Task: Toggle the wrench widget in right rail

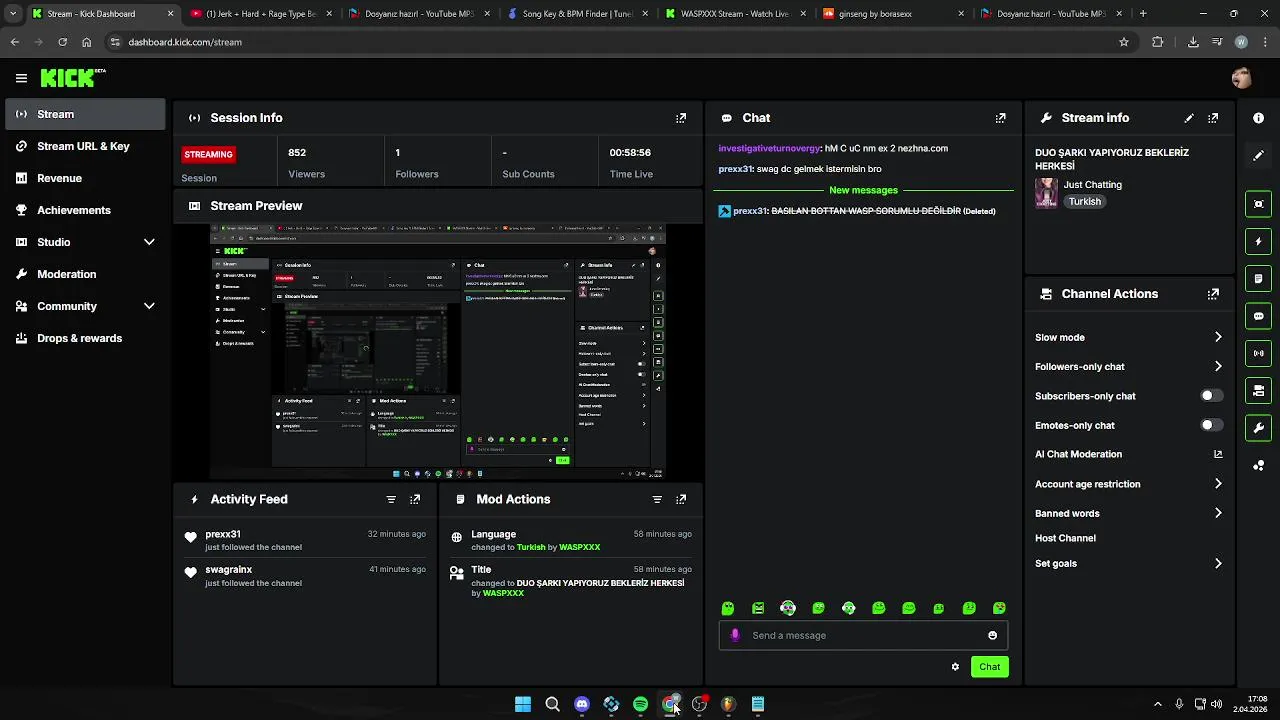Action: [1258, 428]
